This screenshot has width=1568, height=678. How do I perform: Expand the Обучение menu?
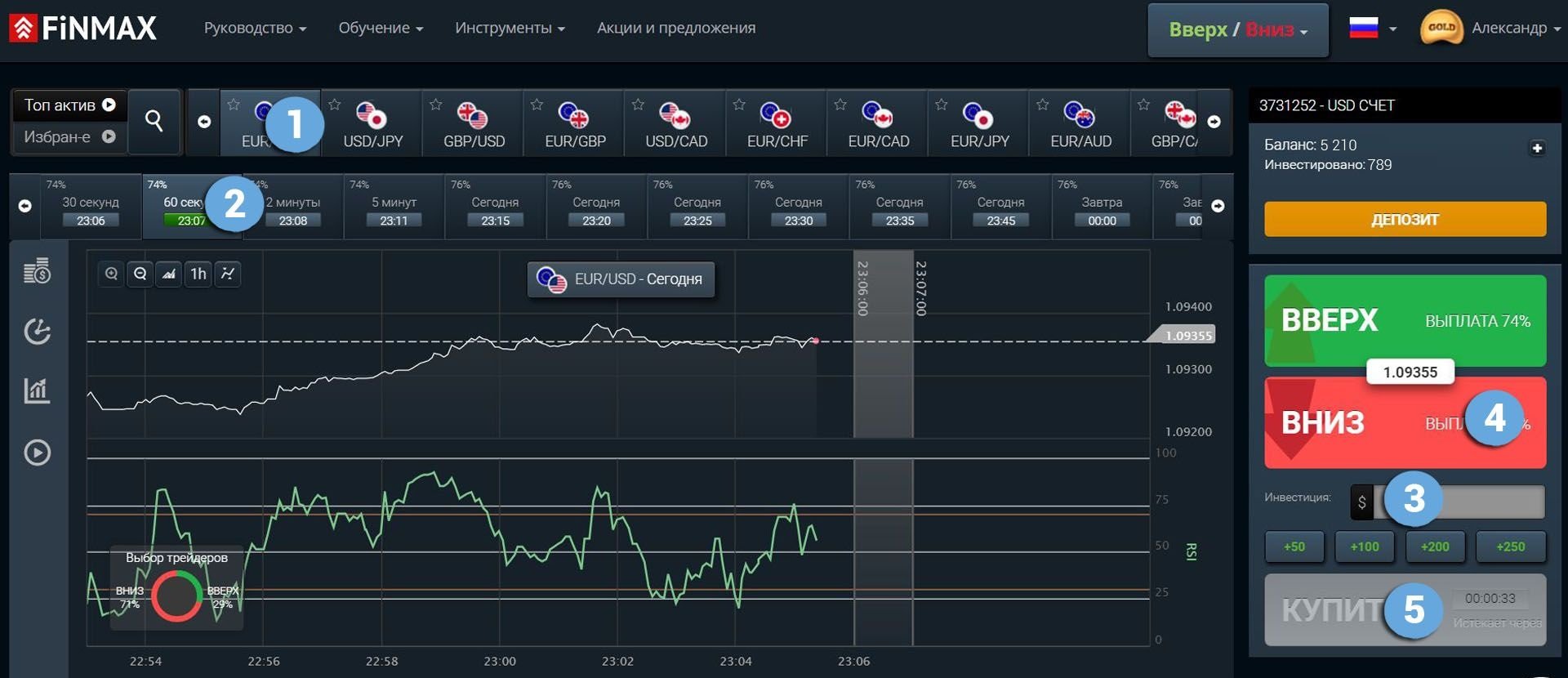(x=381, y=28)
